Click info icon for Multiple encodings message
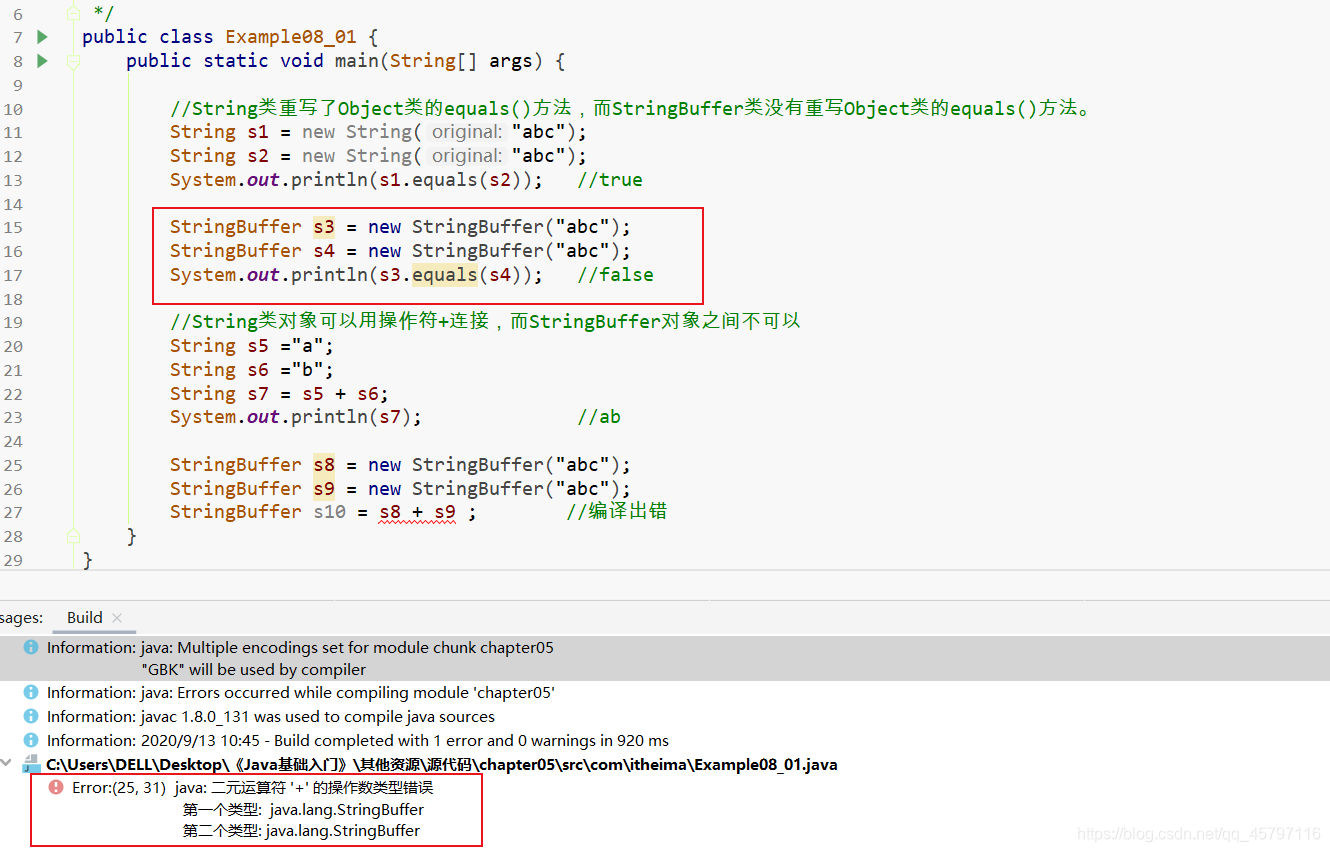 click(x=31, y=648)
